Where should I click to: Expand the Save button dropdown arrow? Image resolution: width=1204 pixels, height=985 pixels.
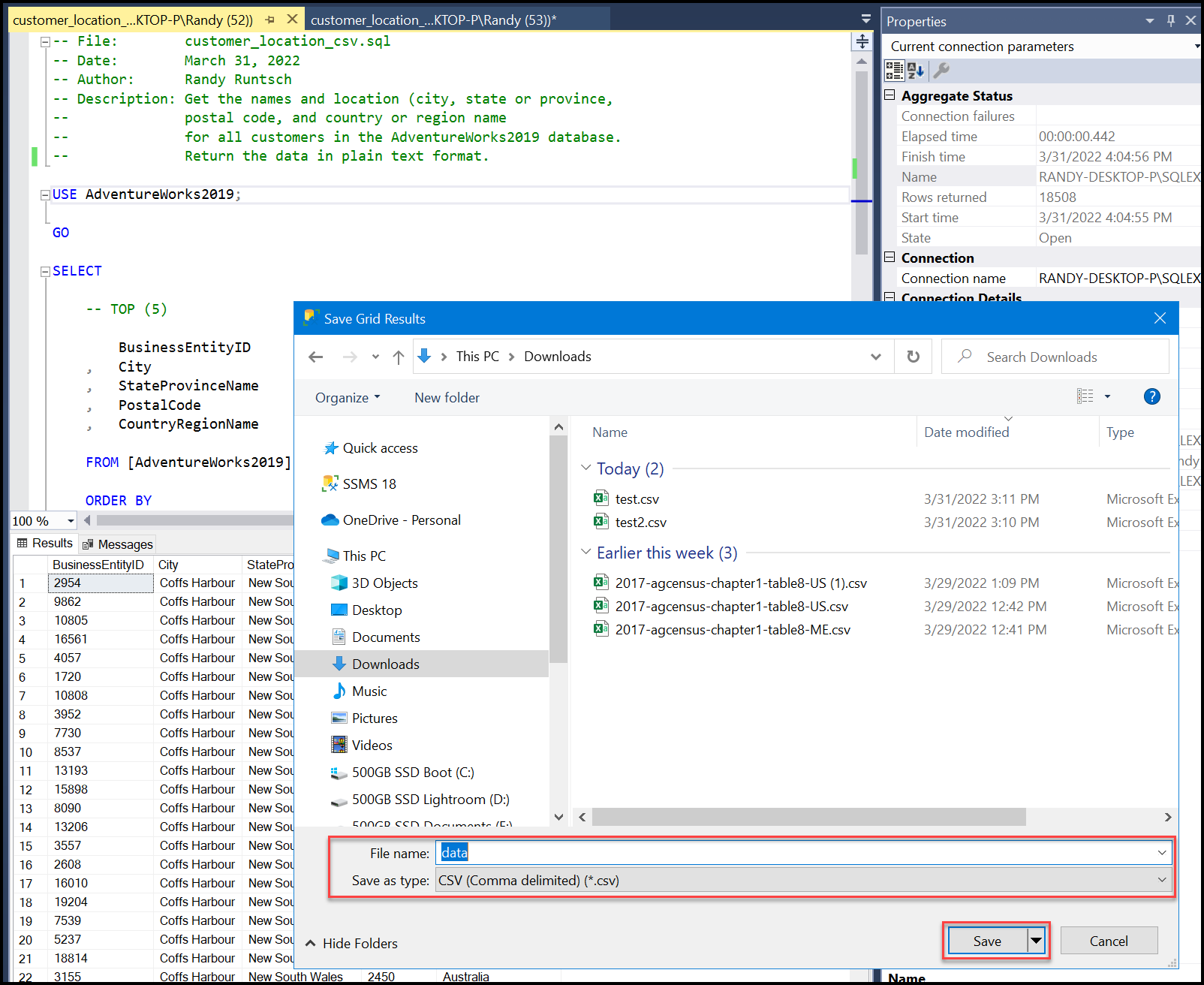click(1036, 941)
